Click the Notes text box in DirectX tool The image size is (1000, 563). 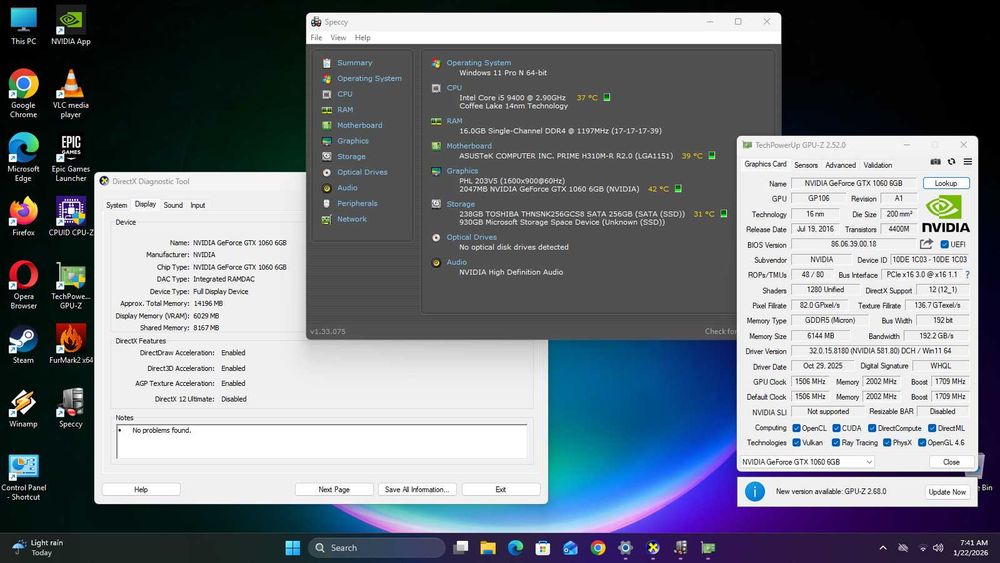tap(321, 441)
